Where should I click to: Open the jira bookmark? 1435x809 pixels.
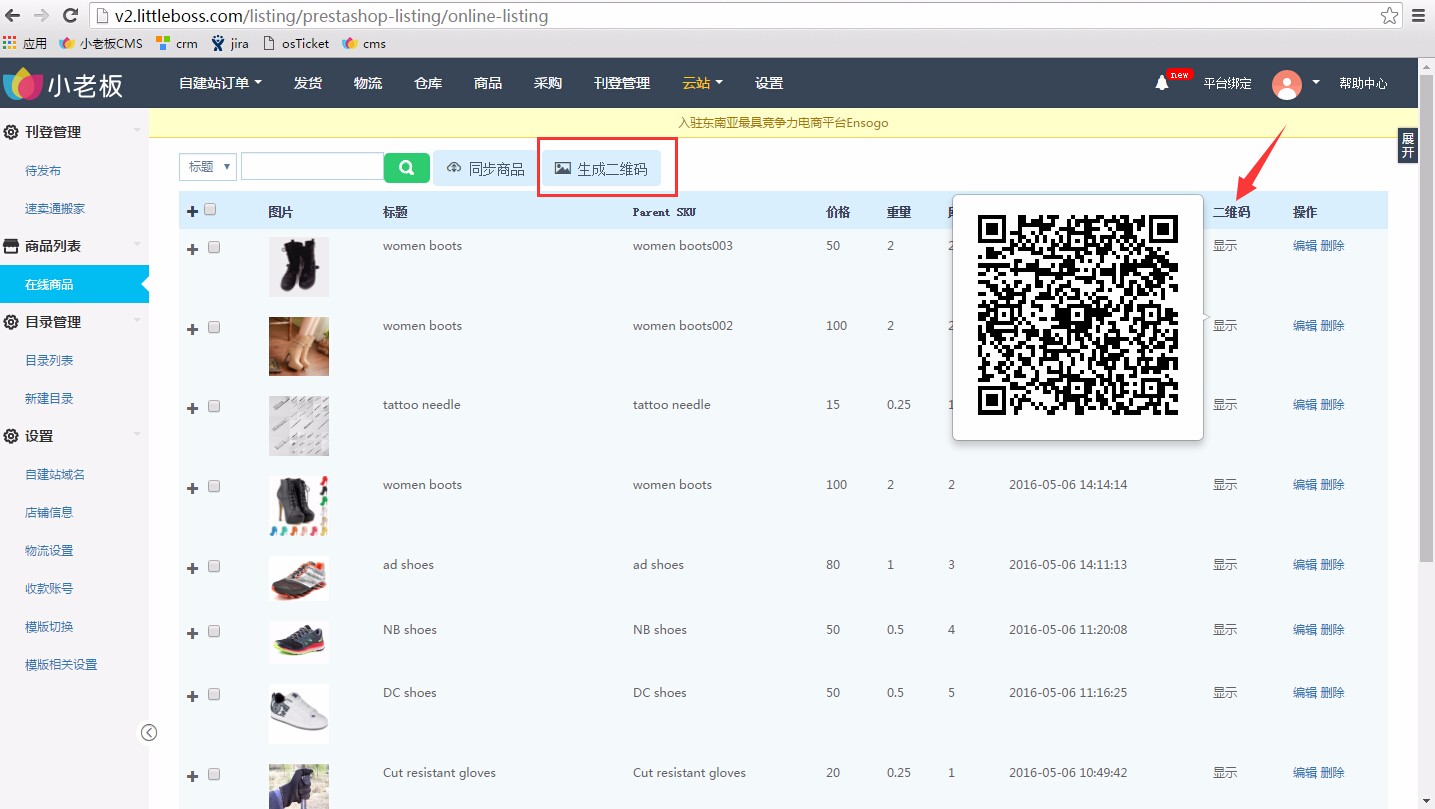pos(230,43)
